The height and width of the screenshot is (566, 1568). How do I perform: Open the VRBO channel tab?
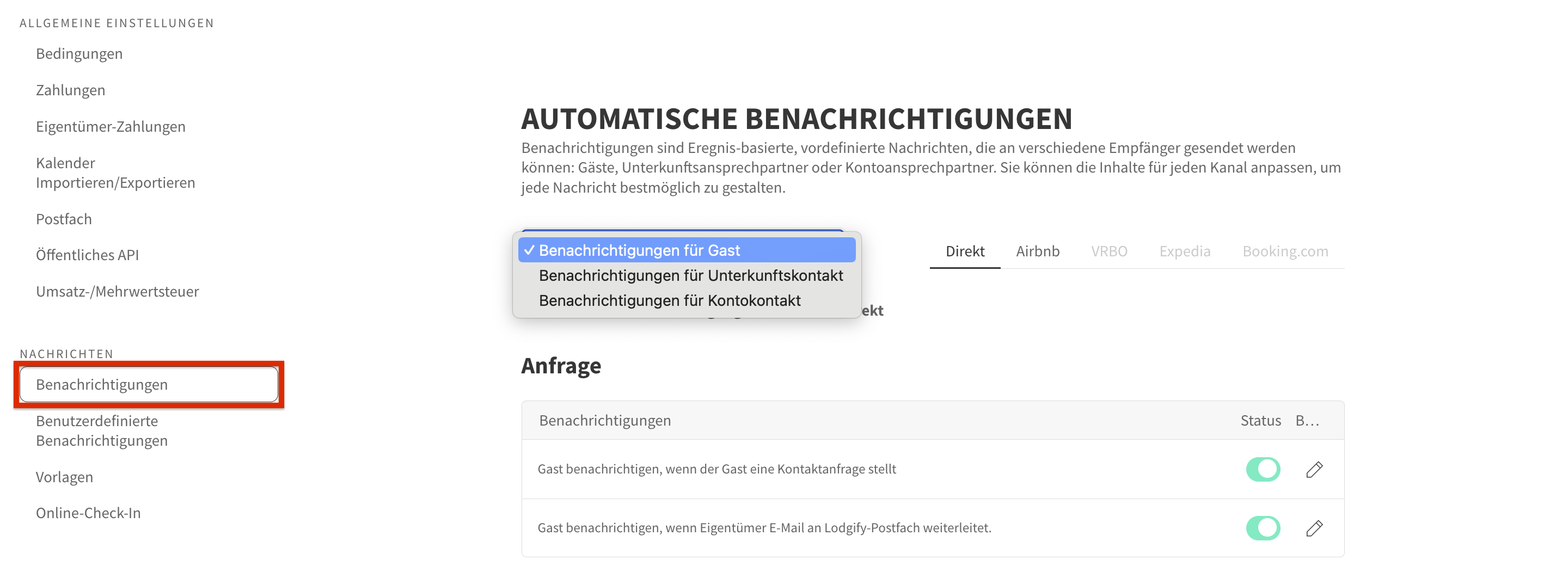[x=1109, y=251]
